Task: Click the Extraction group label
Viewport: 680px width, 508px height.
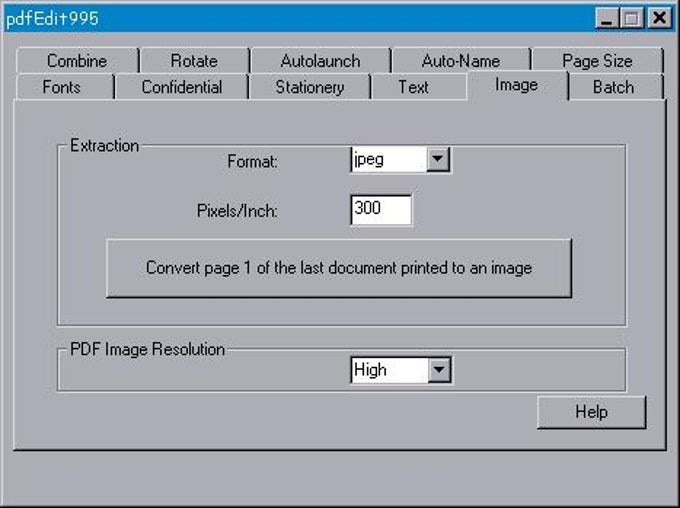Action: 105,146
